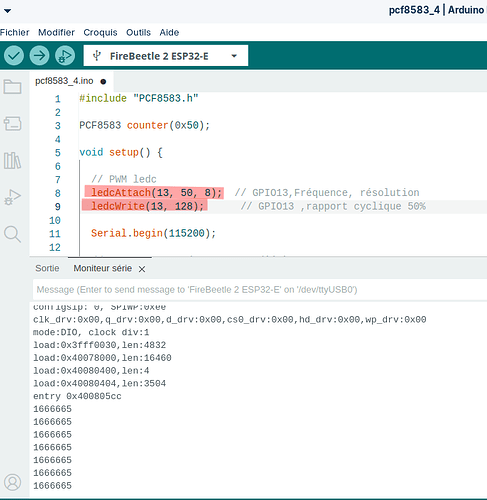Switch to the Sortie output tab
487x500 pixels.
click(47, 268)
